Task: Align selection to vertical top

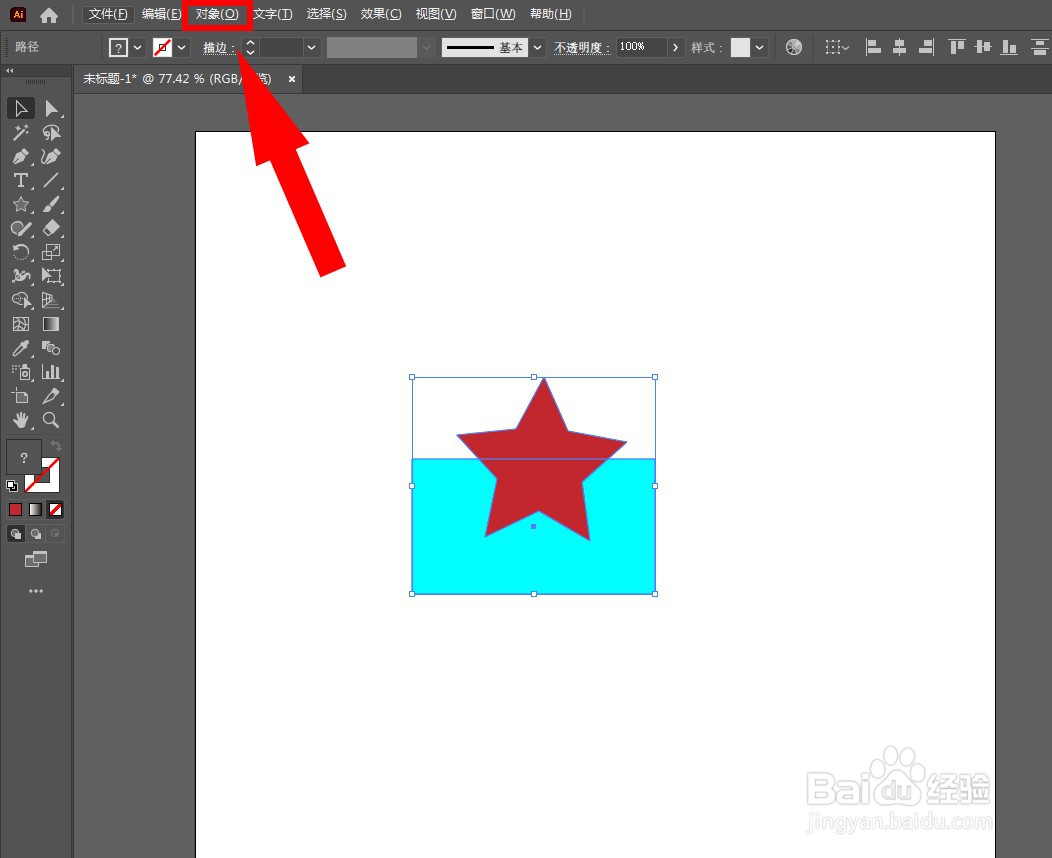Action: 957,47
